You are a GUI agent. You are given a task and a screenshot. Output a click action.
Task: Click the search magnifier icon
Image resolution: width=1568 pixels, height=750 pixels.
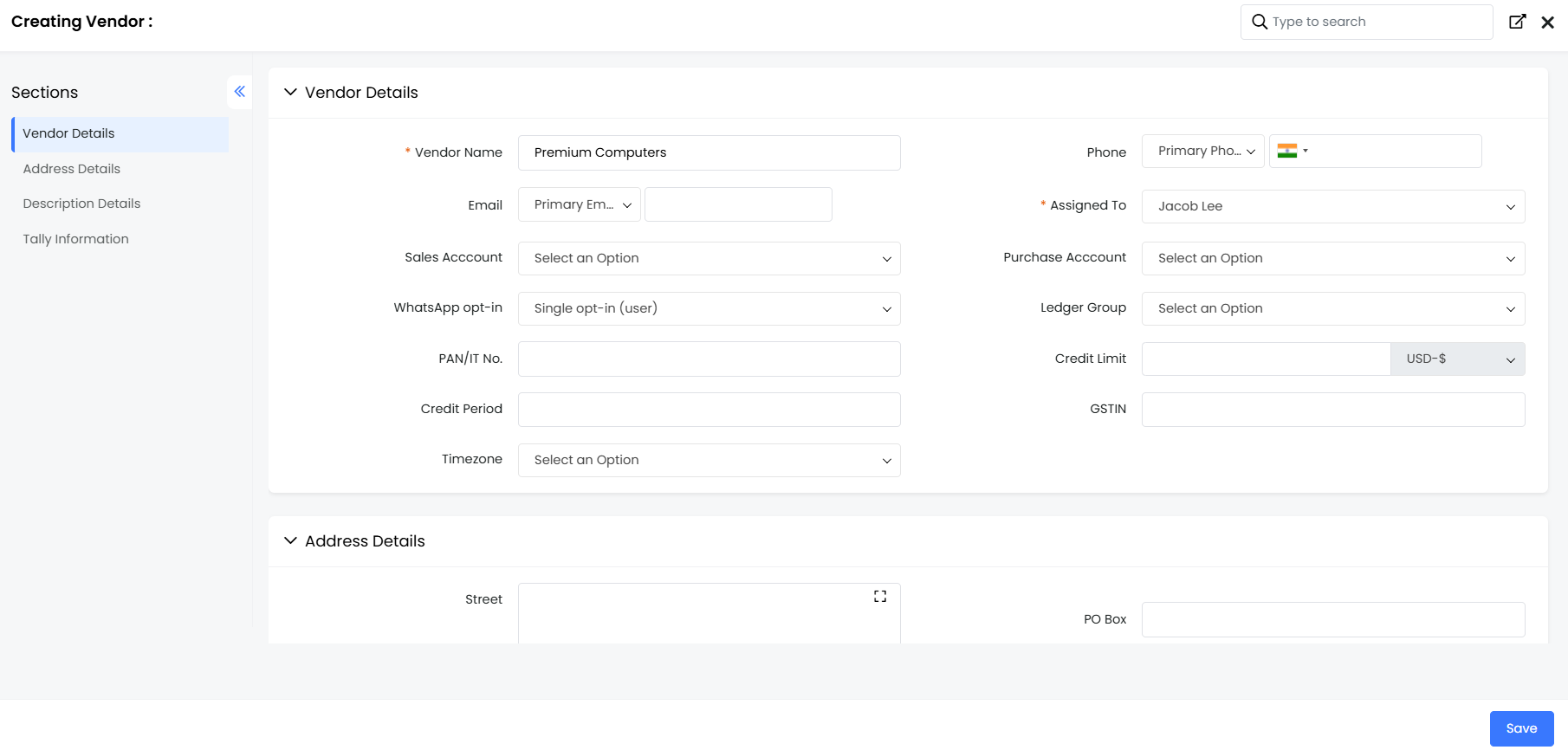pyautogui.click(x=1260, y=22)
